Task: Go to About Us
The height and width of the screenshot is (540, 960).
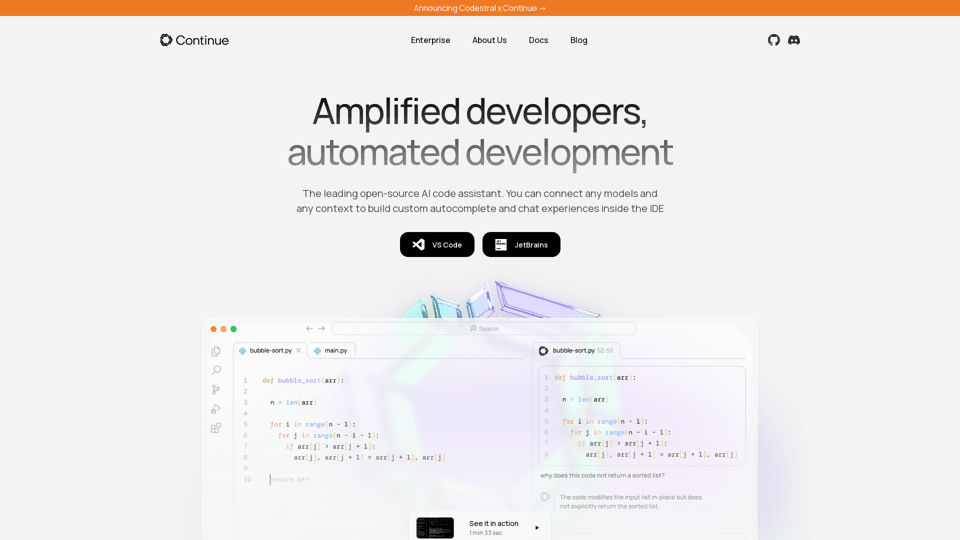Action: pyautogui.click(x=489, y=40)
